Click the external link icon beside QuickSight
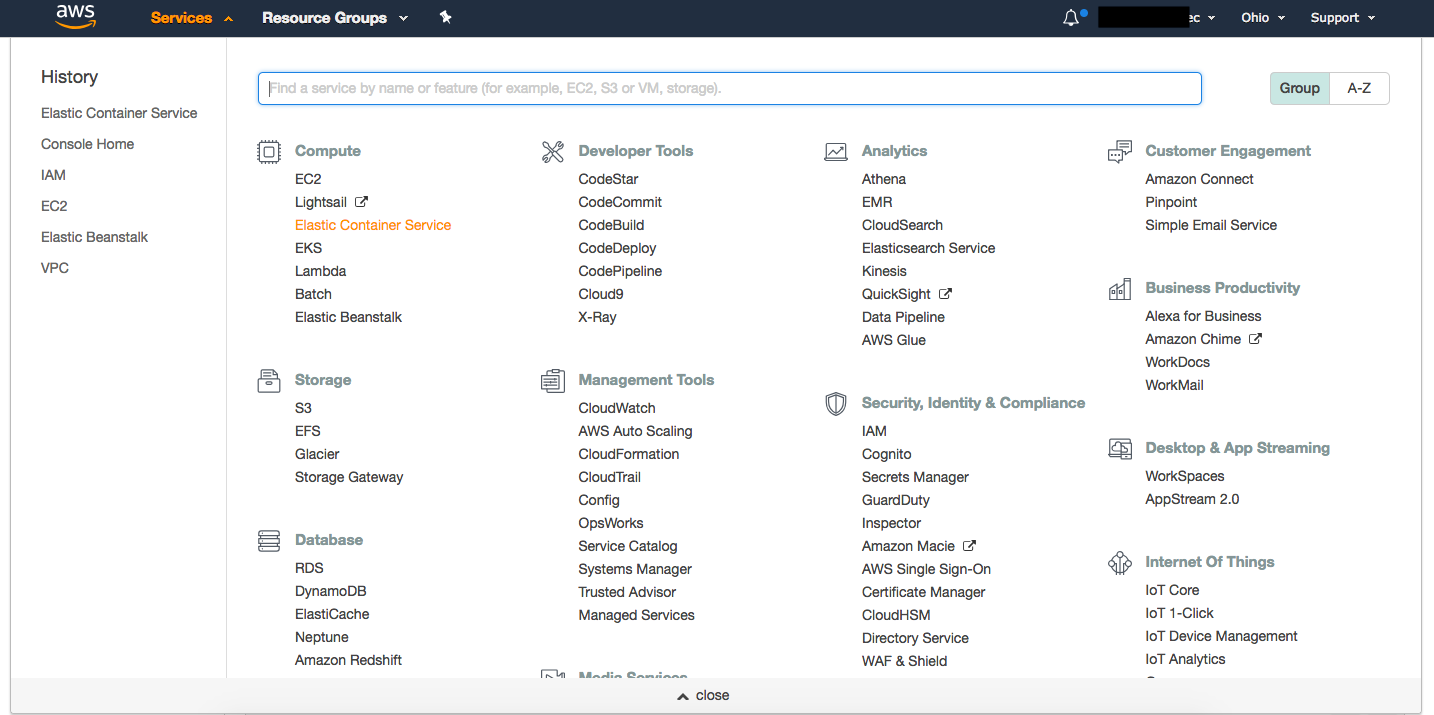The height and width of the screenshot is (715, 1434). [x=946, y=294]
